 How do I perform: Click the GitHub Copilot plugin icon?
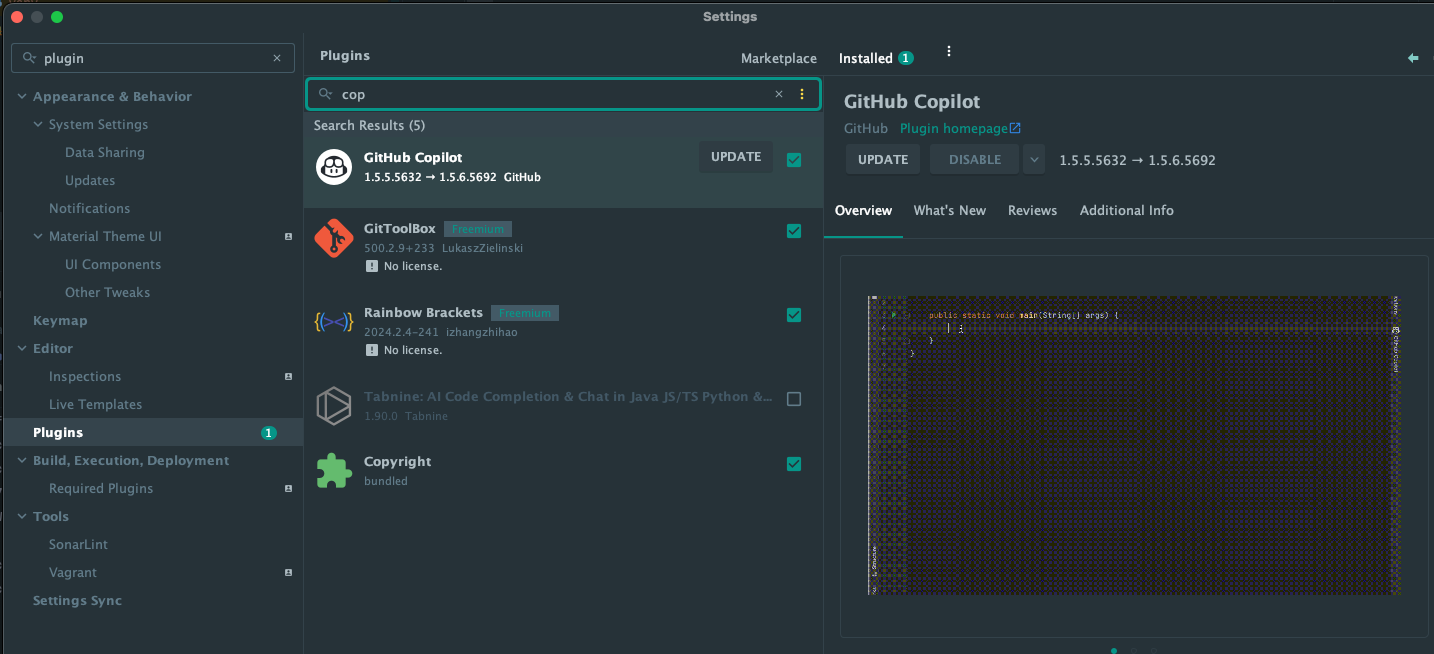click(334, 166)
